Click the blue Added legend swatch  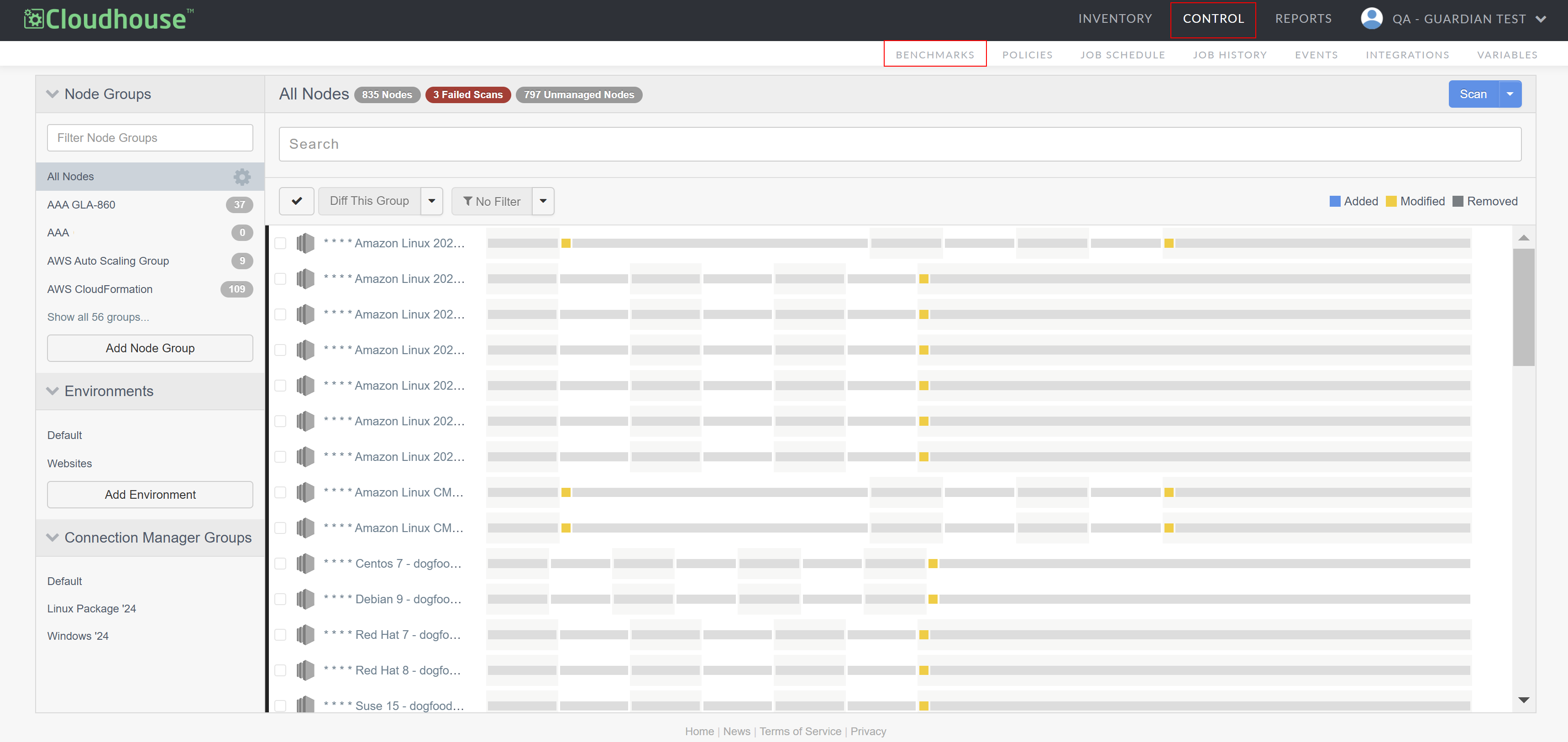(1335, 202)
